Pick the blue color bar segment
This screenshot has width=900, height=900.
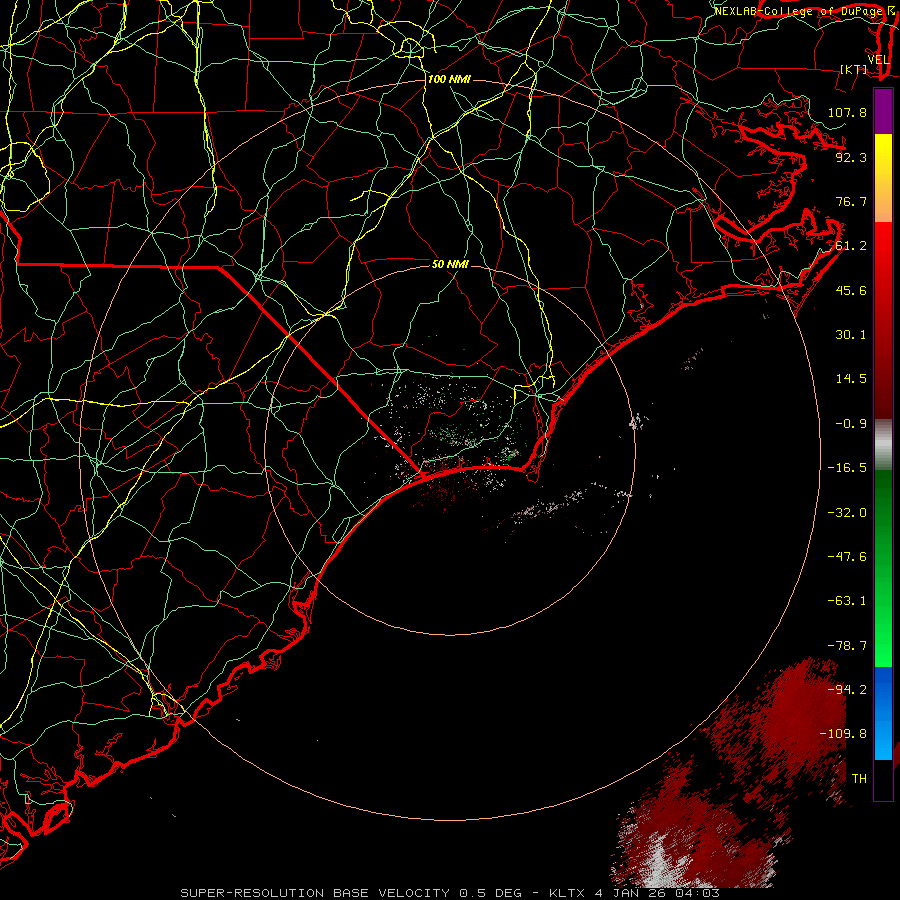883,713
